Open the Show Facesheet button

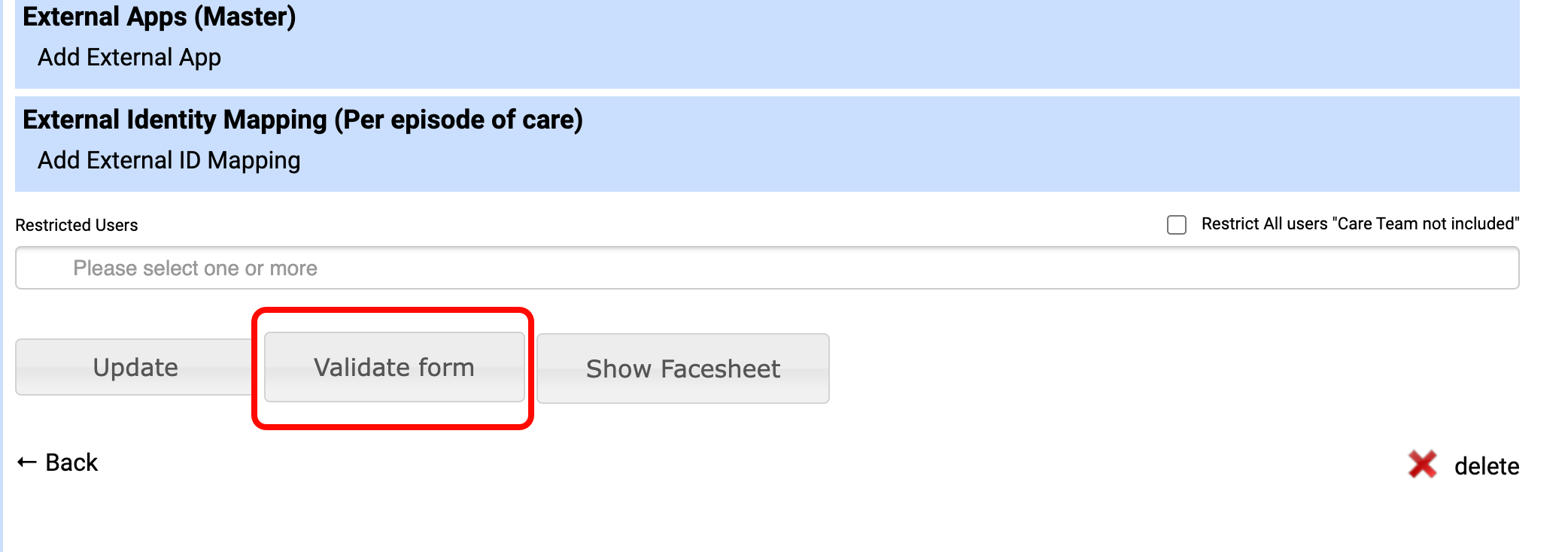[x=682, y=369]
